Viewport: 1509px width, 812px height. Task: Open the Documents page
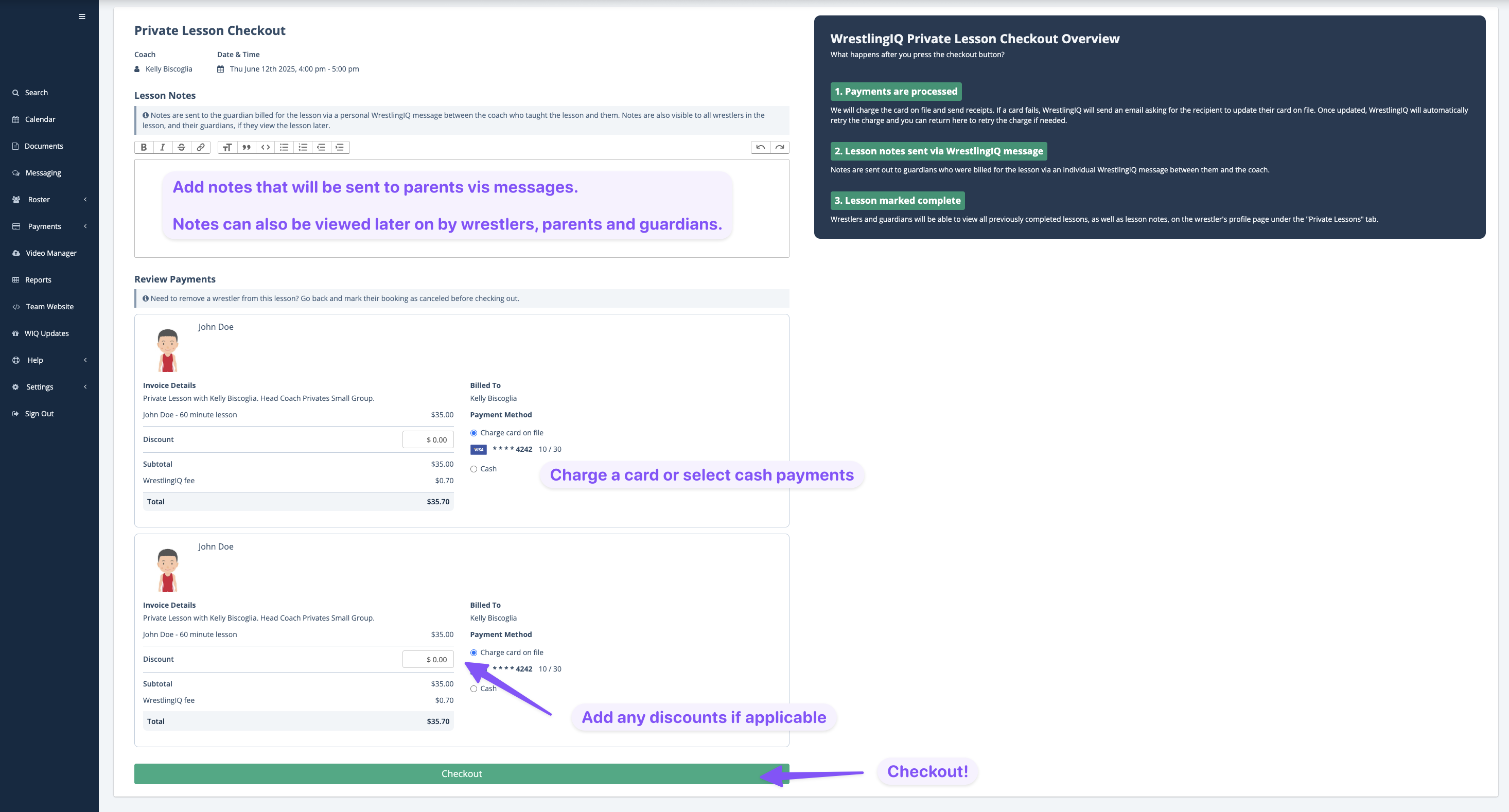(x=44, y=147)
